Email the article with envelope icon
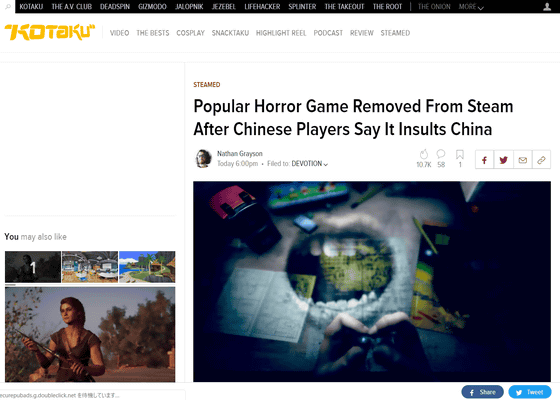This screenshot has width=560, height=400. point(522,160)
